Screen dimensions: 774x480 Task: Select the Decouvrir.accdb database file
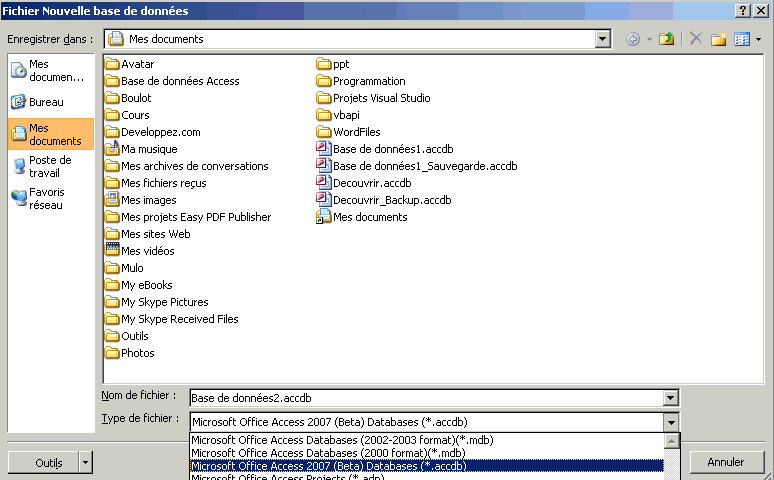point(371,183)
